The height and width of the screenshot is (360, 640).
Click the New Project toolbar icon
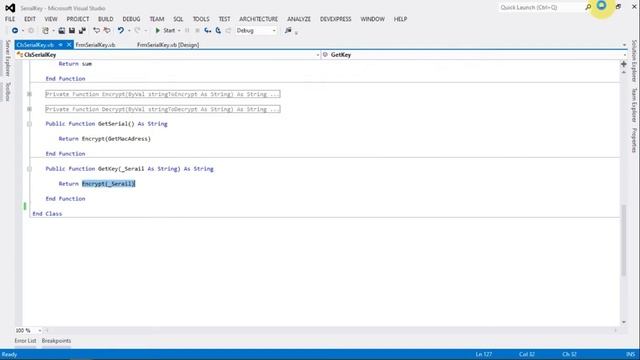45,31
